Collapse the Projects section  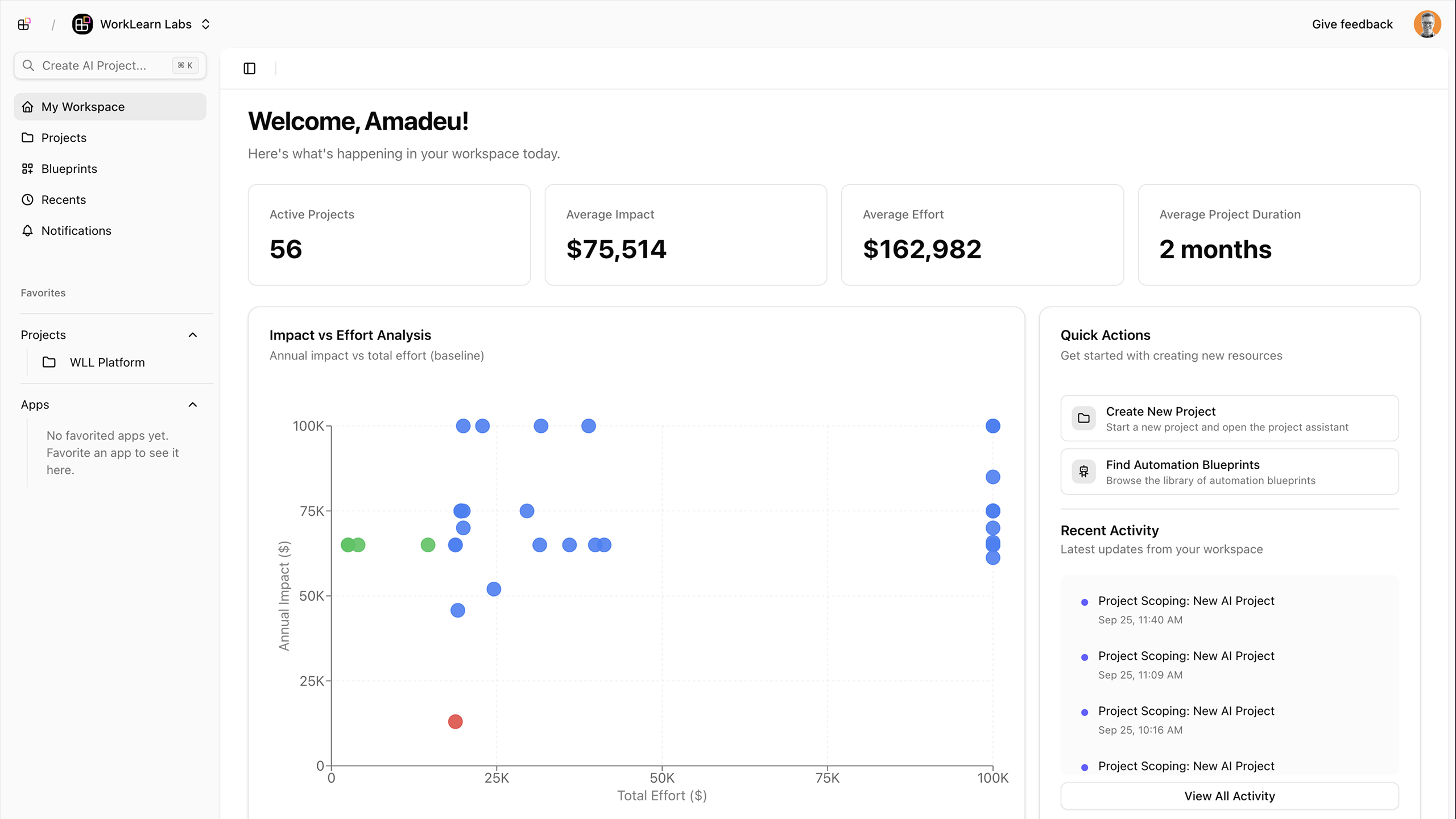tap(192, 334)
